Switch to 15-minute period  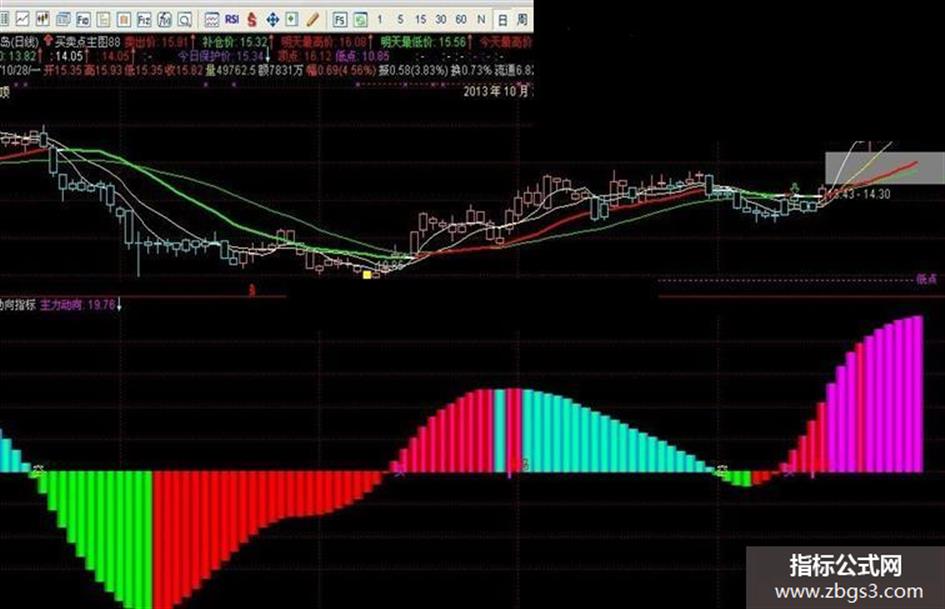(421, 19)
